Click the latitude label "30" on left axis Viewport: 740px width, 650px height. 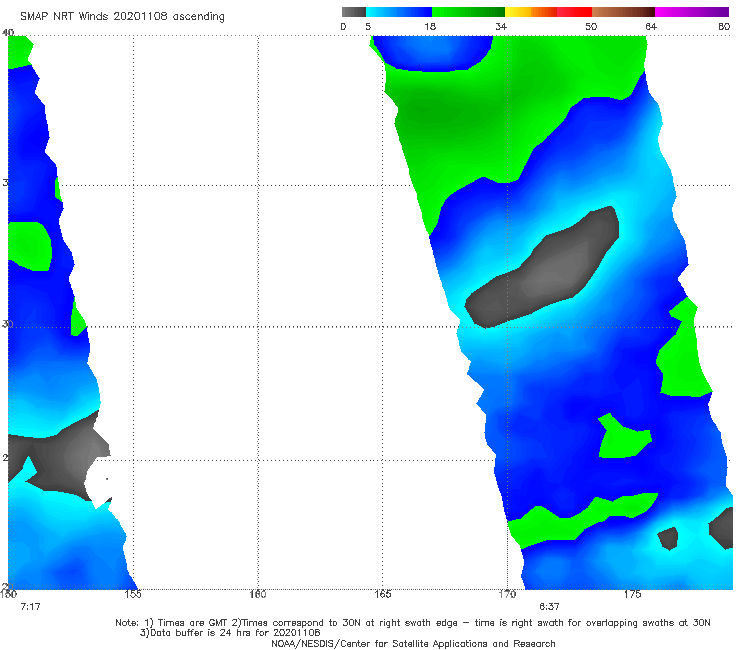click(7, 324)
